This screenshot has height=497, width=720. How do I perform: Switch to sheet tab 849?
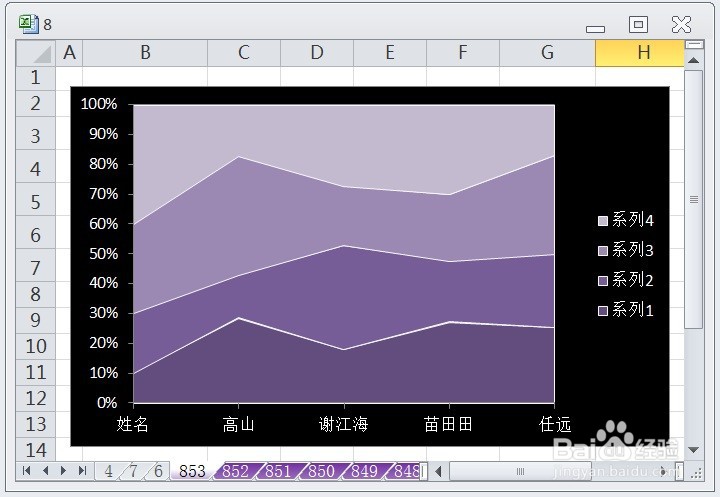pyautogui.click(x=364, y=471)
